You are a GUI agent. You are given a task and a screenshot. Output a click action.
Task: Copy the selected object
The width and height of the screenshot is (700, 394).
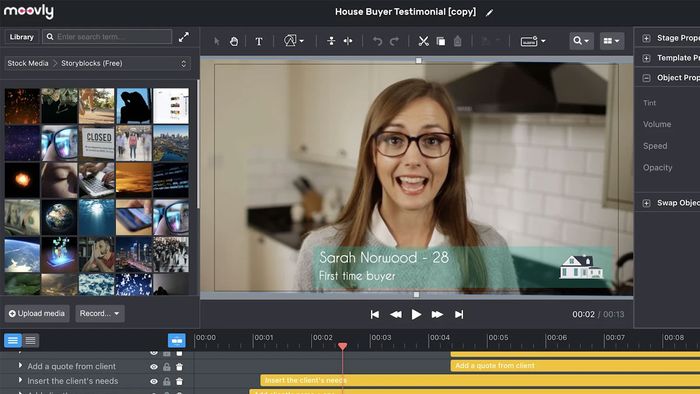(441, 41)
